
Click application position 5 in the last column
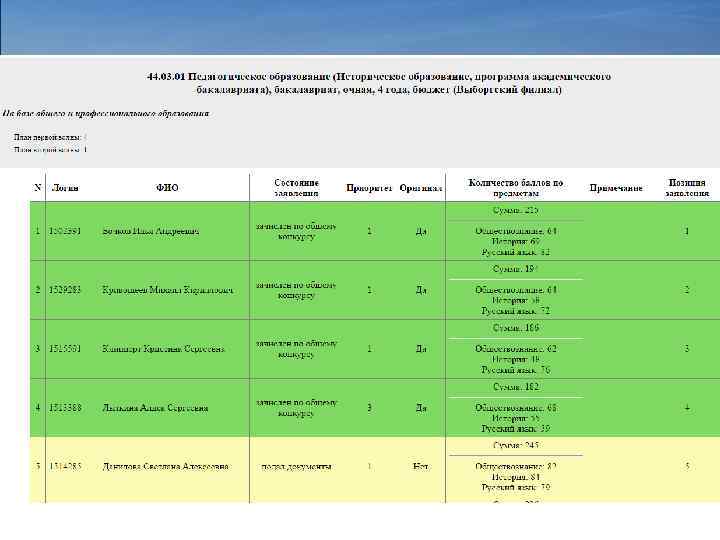[687, 467]
